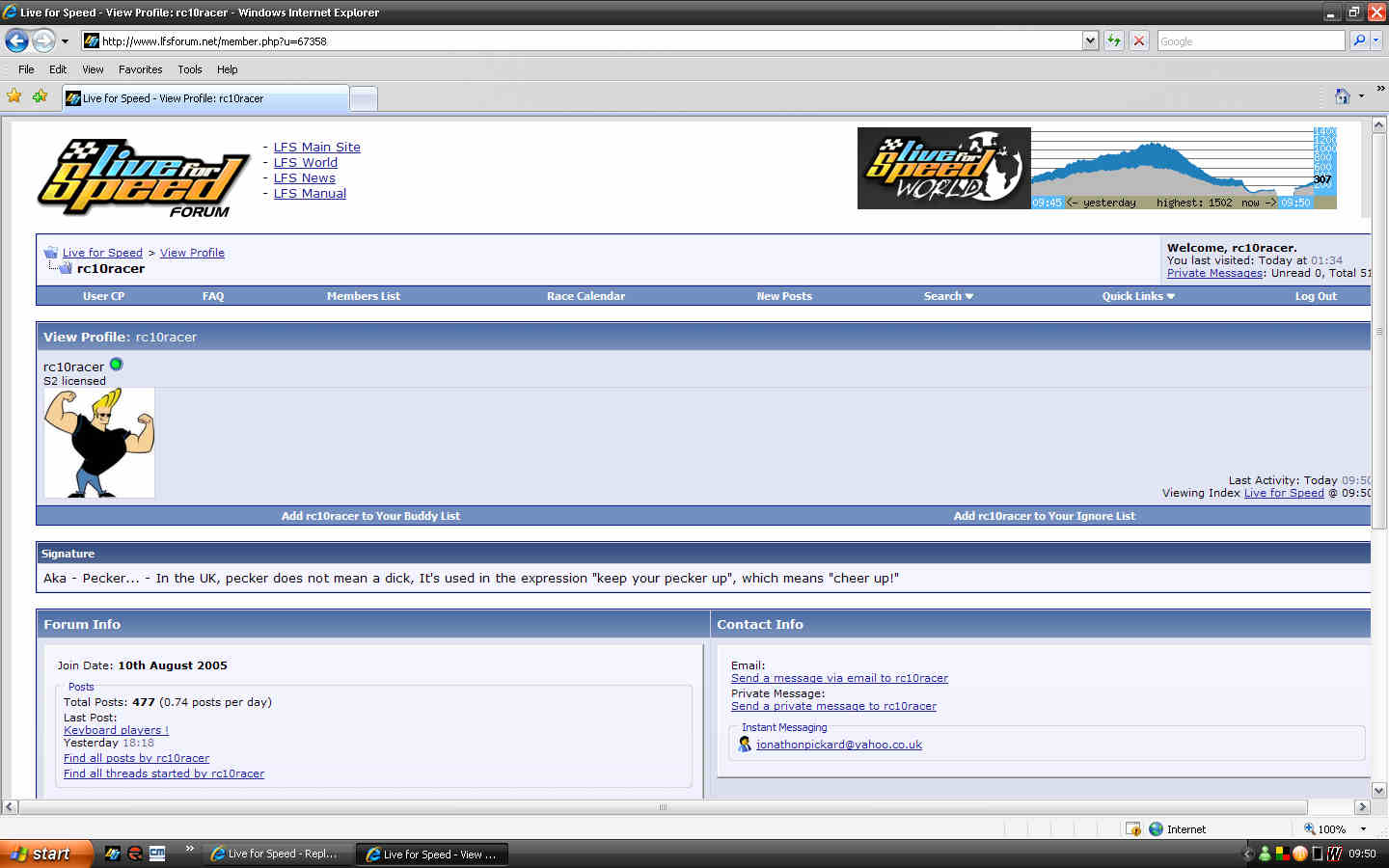Click the address bar URL field
The width and height of the screenshot is (1389, 868).
click(x=582, y=41)
